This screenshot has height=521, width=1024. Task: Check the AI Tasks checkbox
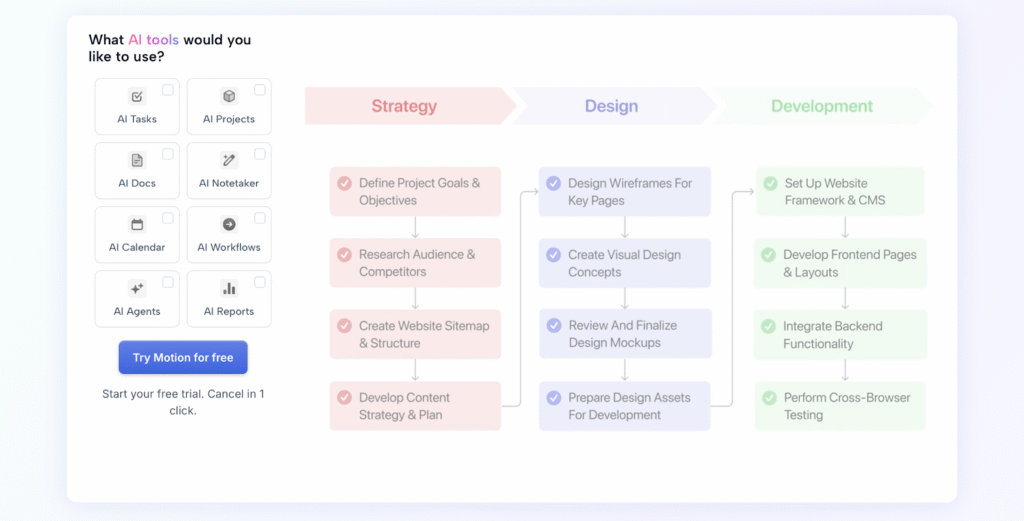pyautogui.click(x=168, y=90)
